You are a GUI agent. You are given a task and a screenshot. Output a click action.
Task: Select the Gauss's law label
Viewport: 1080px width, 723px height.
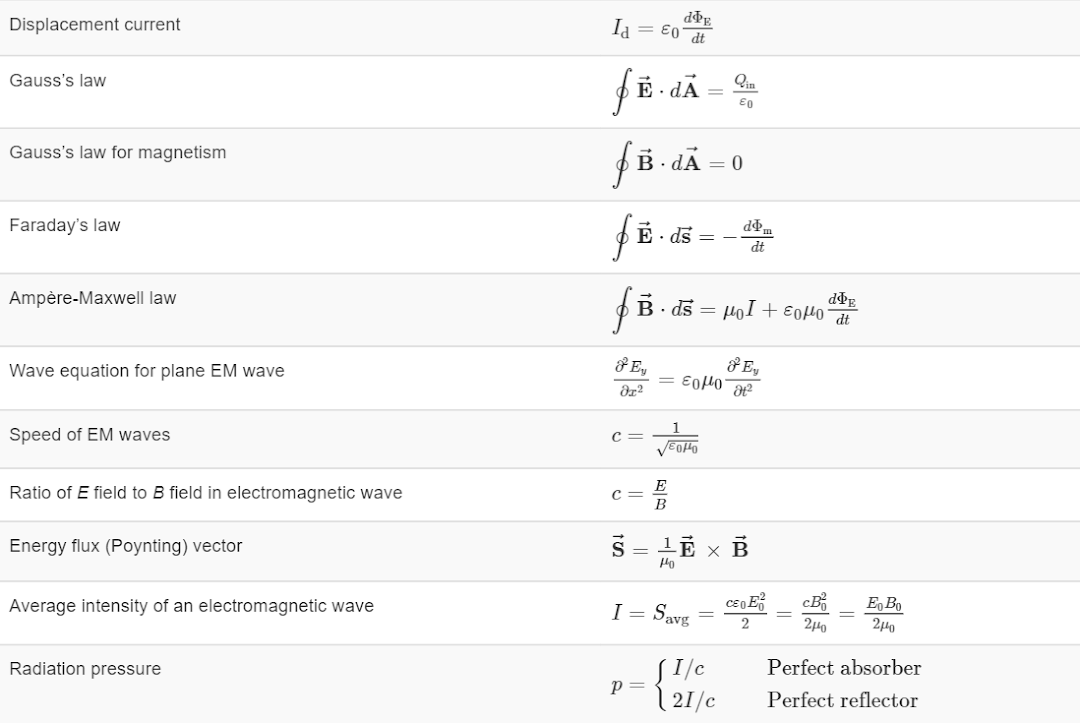click(58, 81)
